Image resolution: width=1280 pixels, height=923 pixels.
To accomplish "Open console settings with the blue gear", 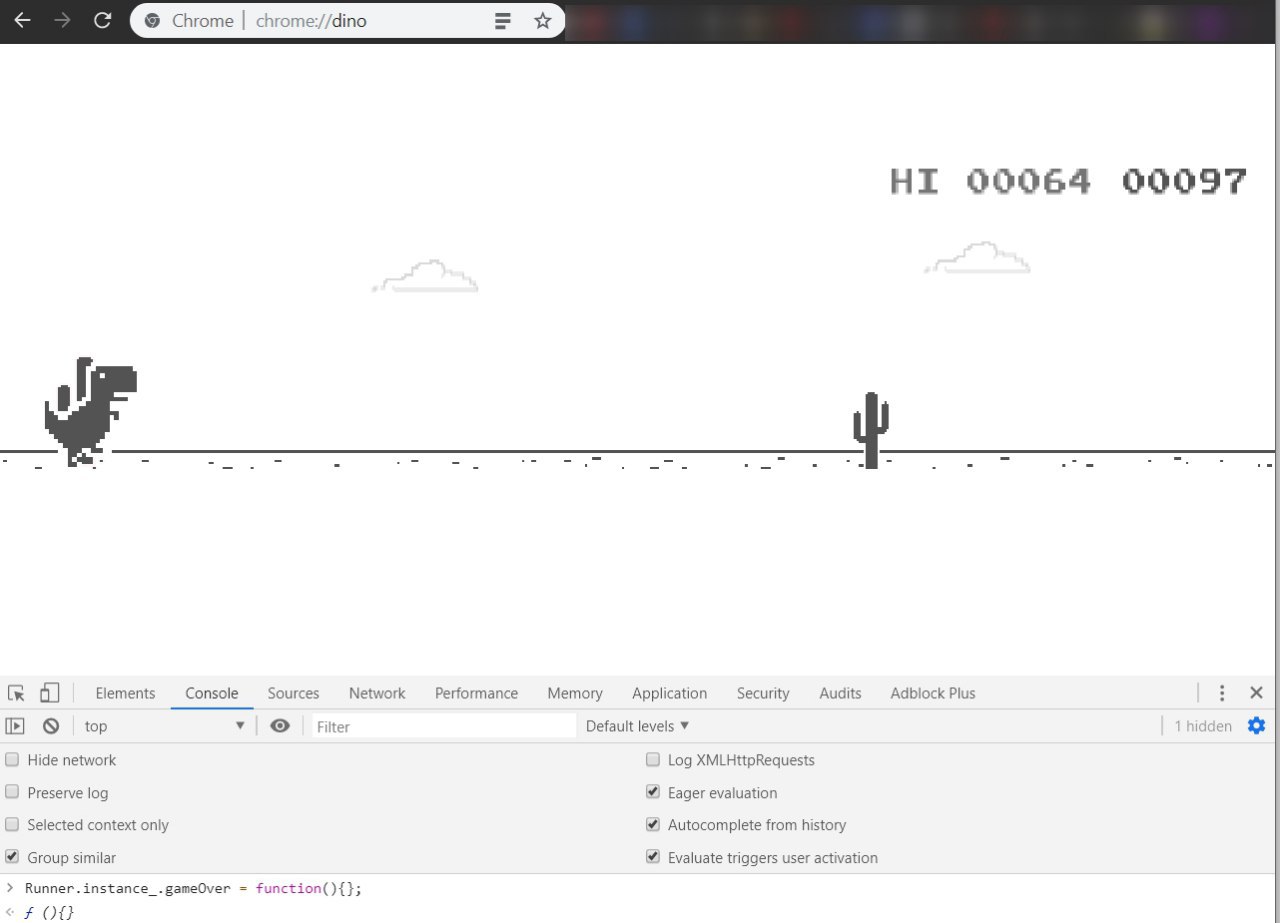I will click(1256, 726).
